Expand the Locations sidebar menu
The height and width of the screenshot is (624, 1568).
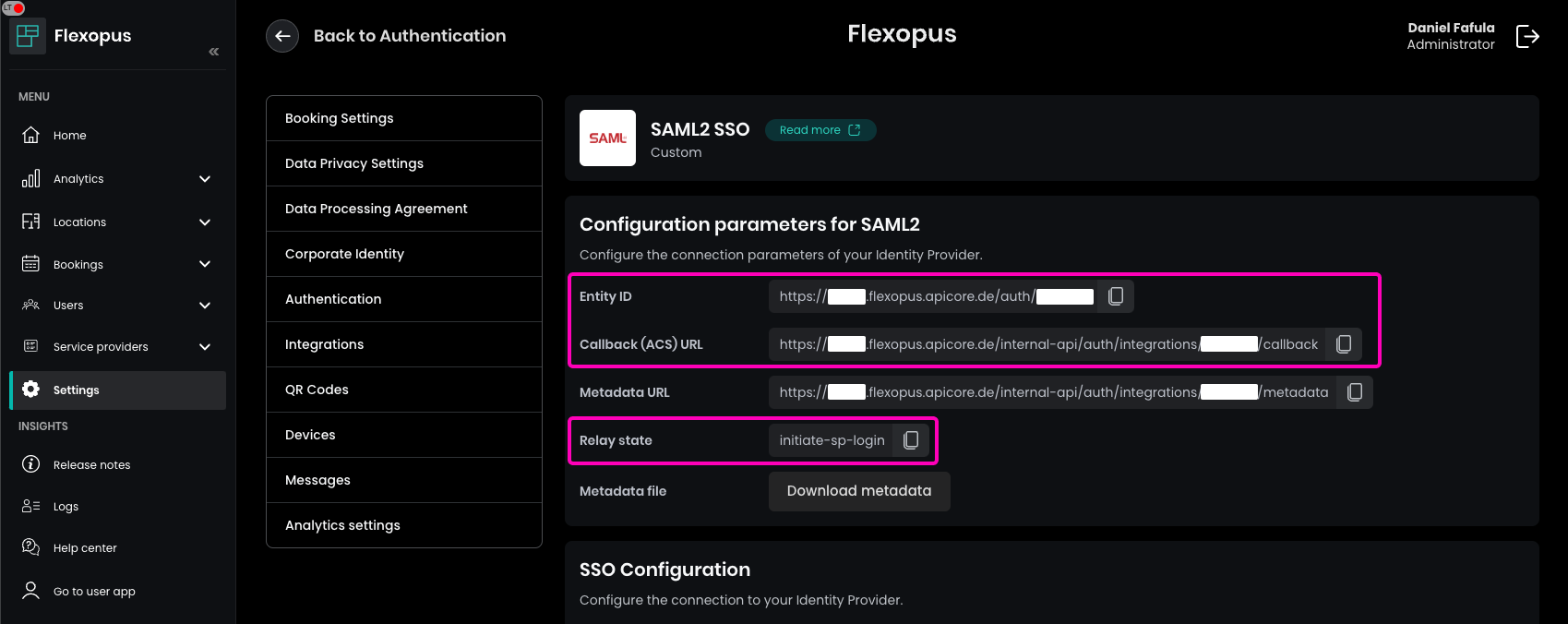pos(205,222)
